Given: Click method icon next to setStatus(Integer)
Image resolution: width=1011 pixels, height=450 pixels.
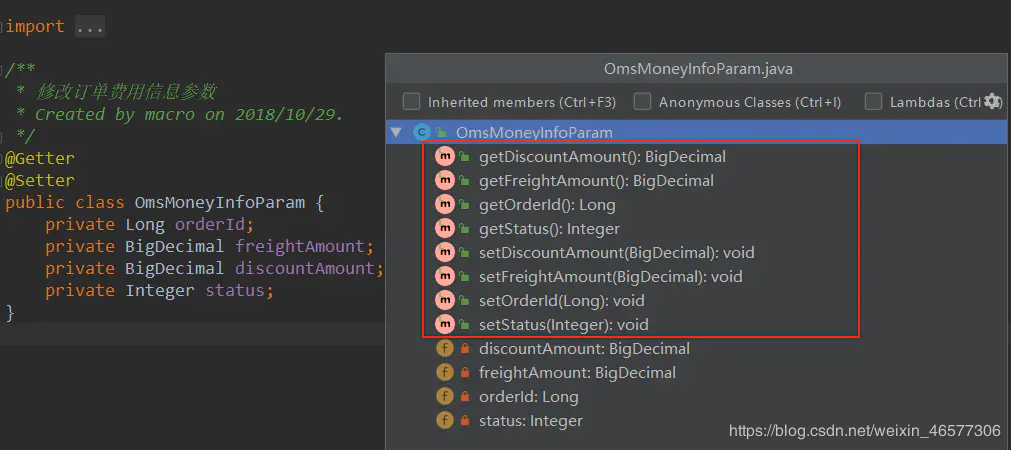Looking at the screenshot, I should click(445, 324).
